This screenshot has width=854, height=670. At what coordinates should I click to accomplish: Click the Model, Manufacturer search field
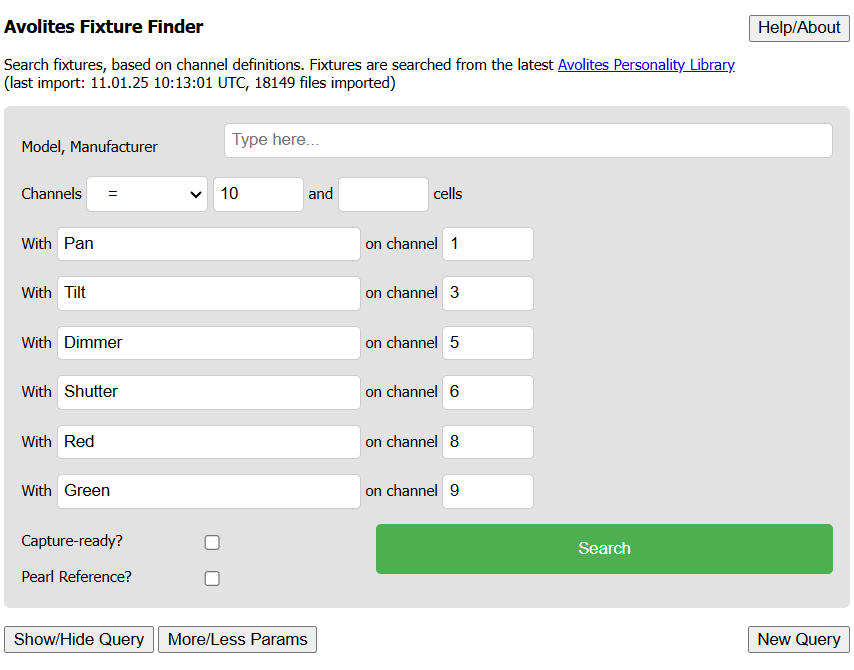[x=528, y=140]
